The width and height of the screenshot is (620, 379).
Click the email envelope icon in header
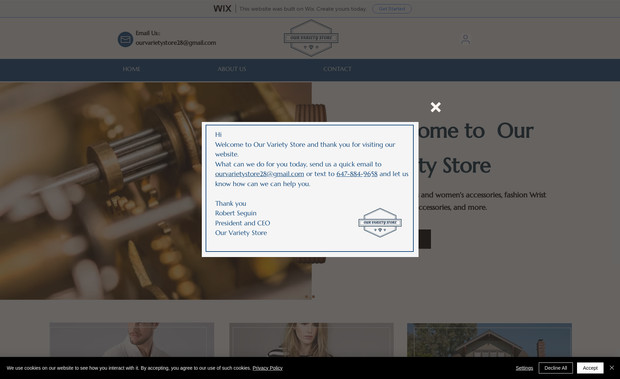[x=125, y=40]
